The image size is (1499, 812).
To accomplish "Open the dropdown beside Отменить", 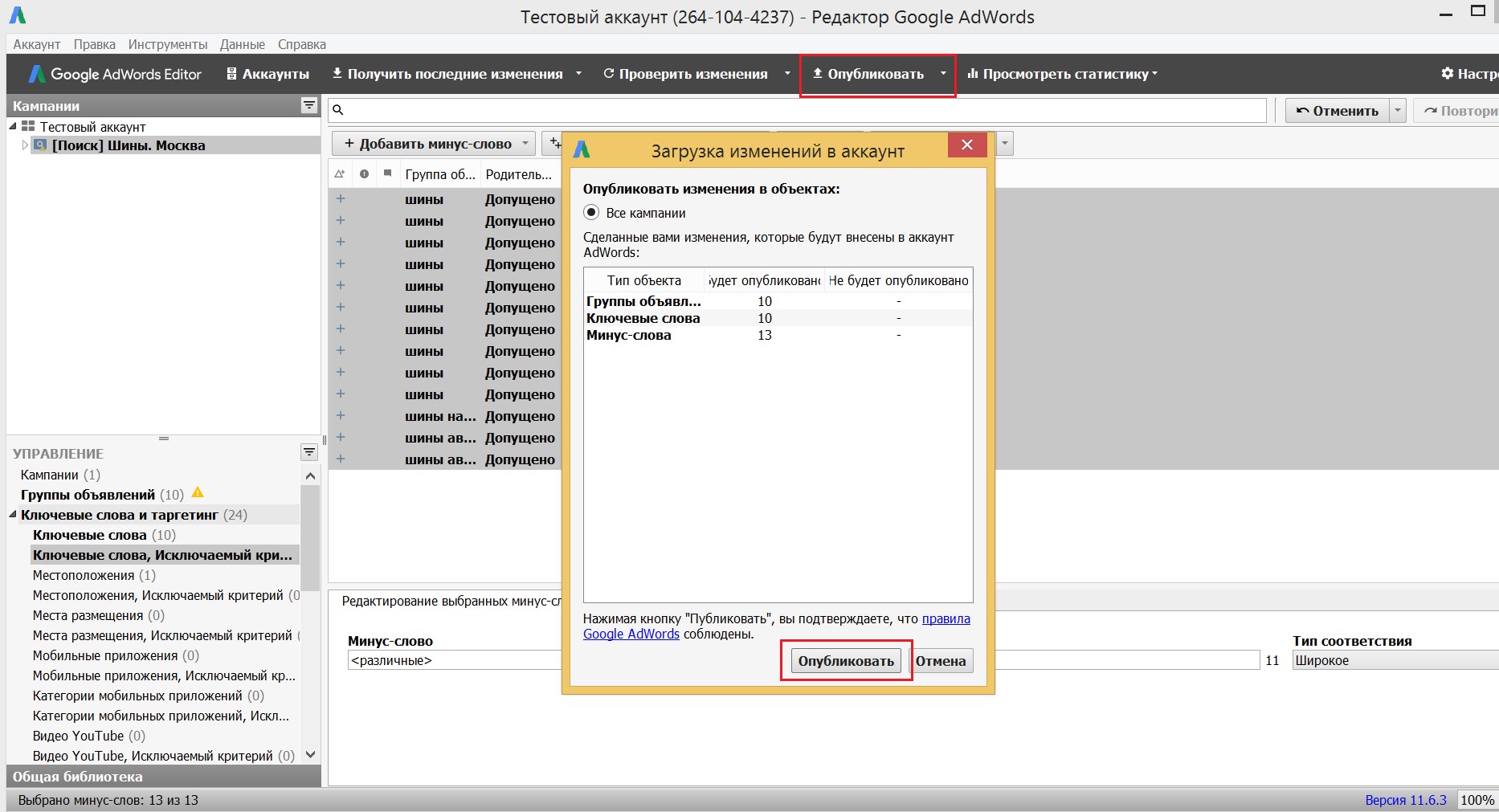I will 1399,111.
